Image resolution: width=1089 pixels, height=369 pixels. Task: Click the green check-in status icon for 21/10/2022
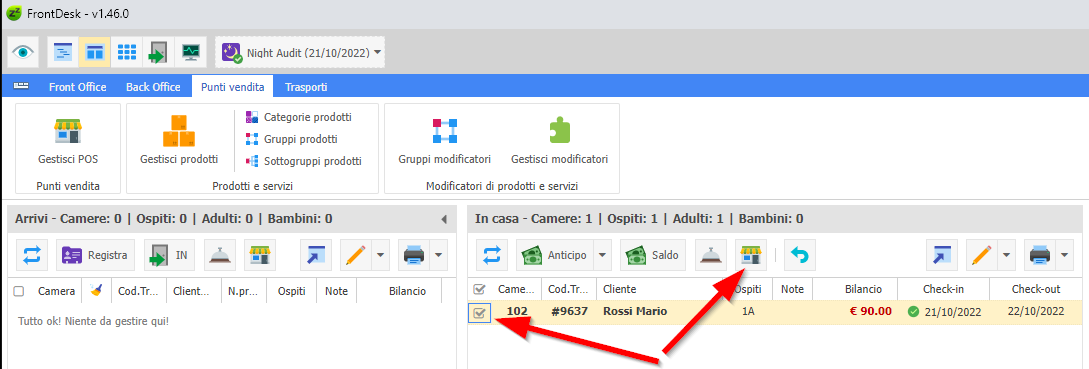click(x=914, y=311)
